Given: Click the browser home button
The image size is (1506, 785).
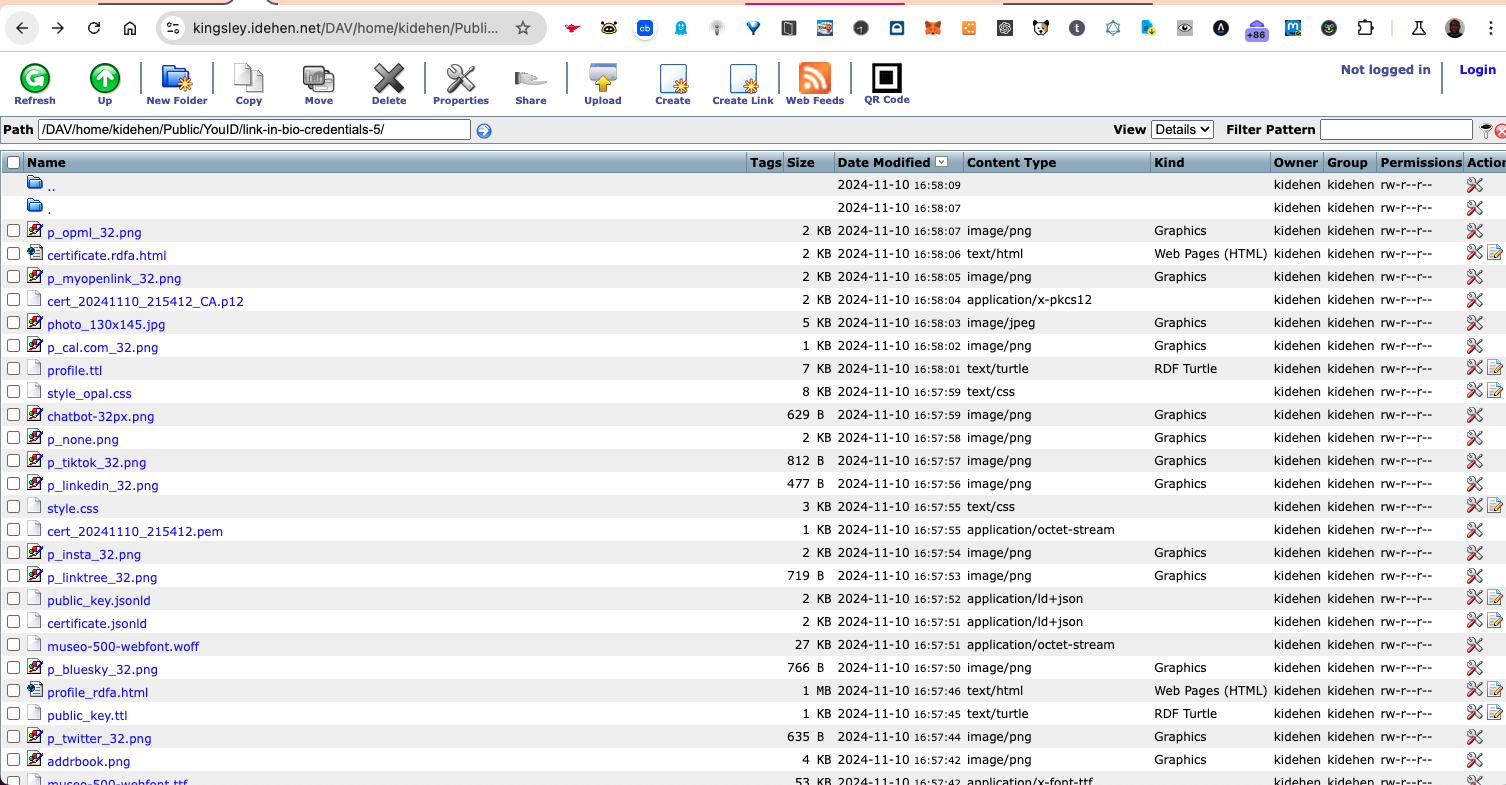Looking at the screenshot, I should [x=130, y=28].
